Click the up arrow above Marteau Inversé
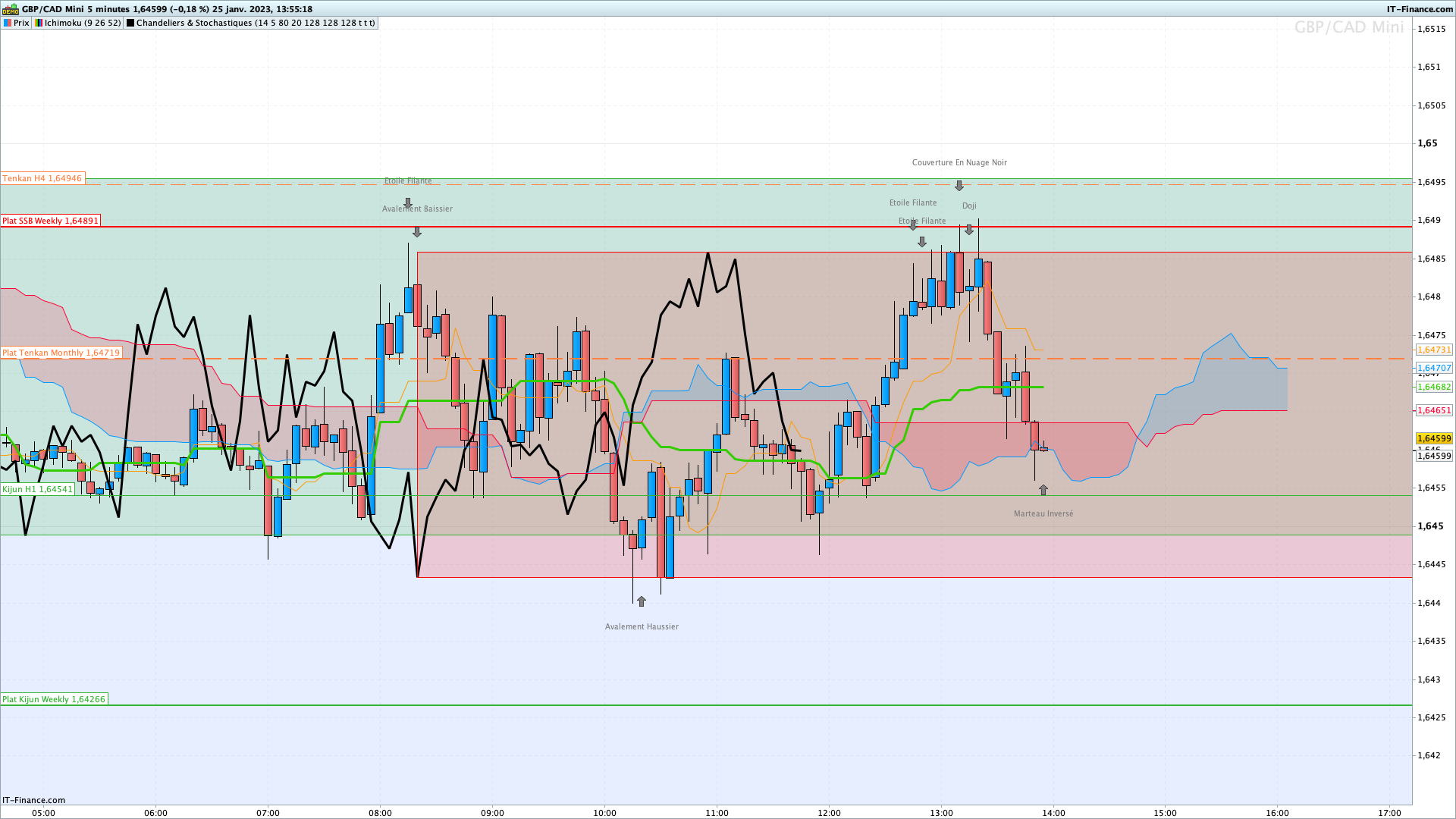This screenshot has width=1456, height=819. pos(1043,490)
